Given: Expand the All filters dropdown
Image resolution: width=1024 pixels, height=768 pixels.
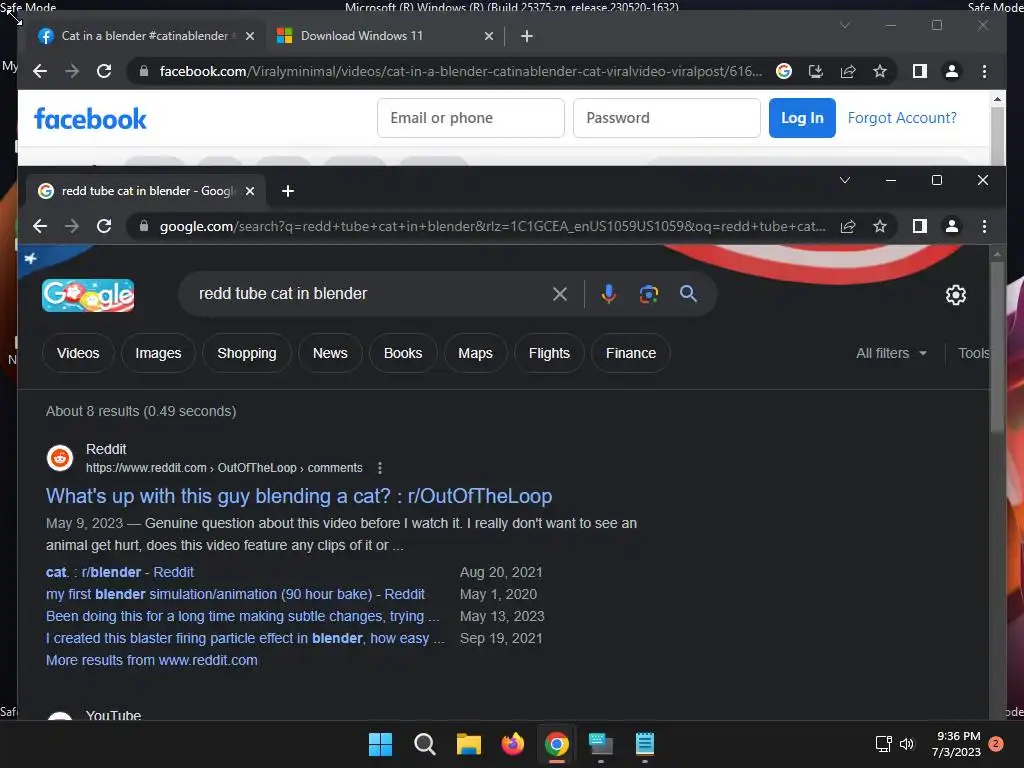Looking at the screenshot, I should (x=891, y=353).
